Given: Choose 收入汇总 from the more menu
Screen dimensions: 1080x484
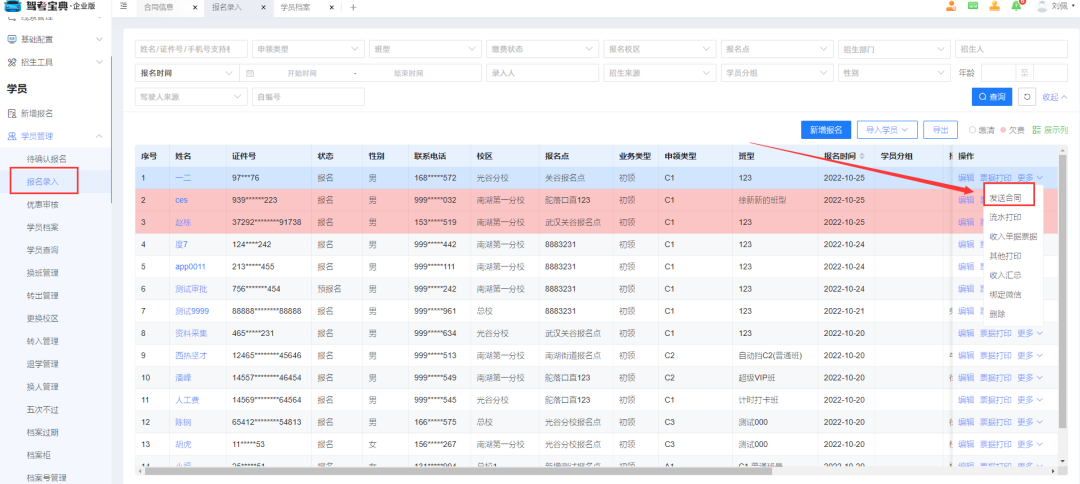Looking at the screenshot, I should click(1005, 275).
